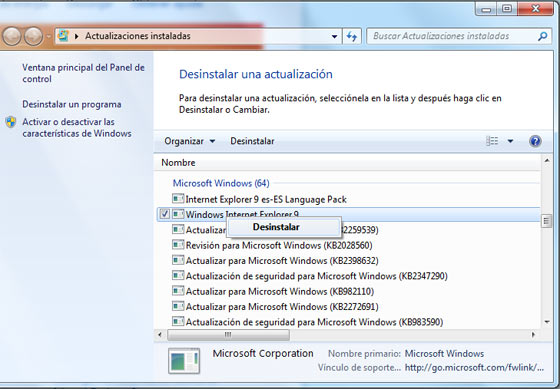The height and width of the screenshot is (389, 560).
Task: Maximize the Actualizaciones instaladas window
Action: pos(507,9)
